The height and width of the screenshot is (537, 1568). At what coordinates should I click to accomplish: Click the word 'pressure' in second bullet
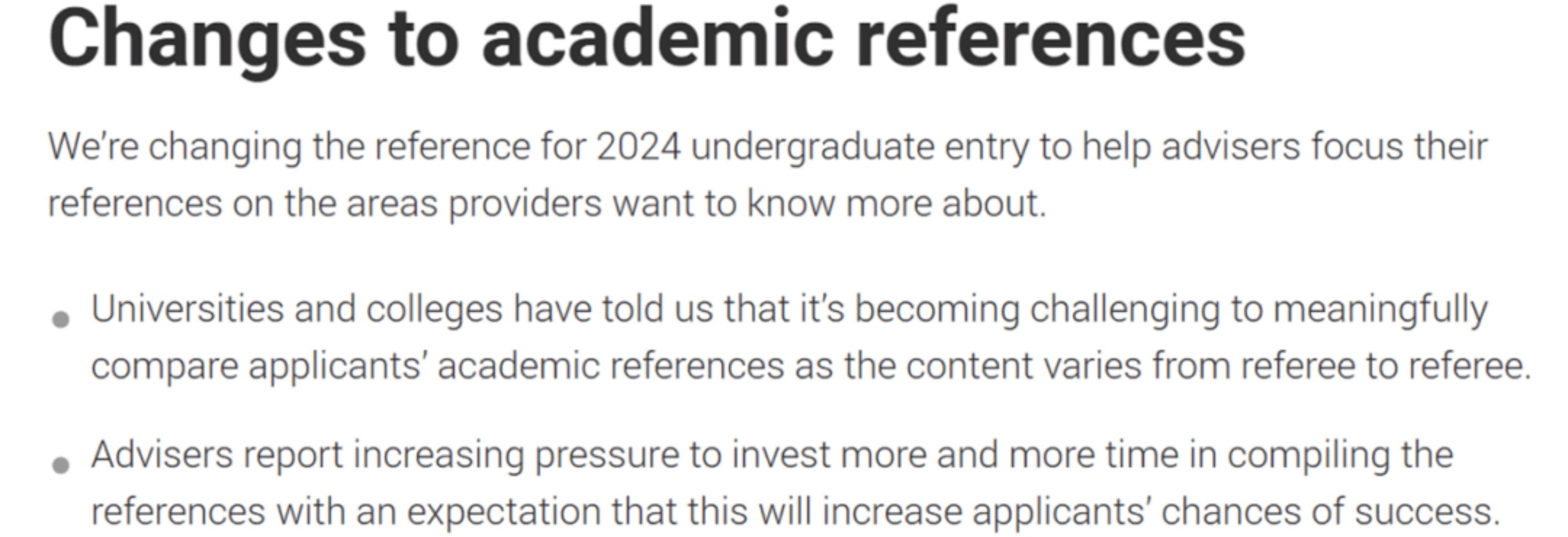click(x=607, y=455)
